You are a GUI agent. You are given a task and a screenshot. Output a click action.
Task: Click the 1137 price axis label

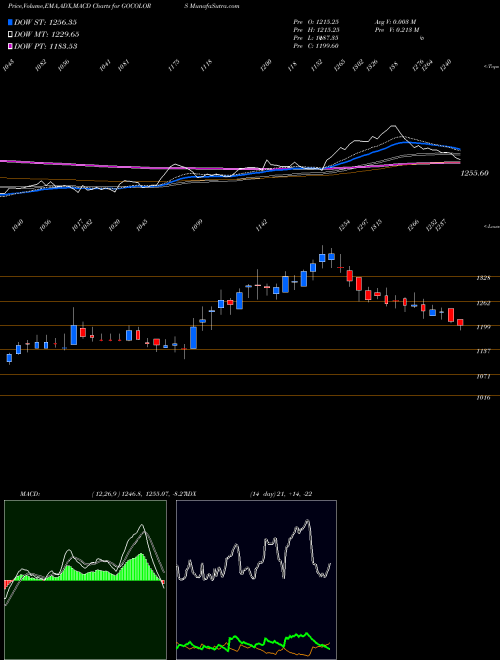coord(483,351)
